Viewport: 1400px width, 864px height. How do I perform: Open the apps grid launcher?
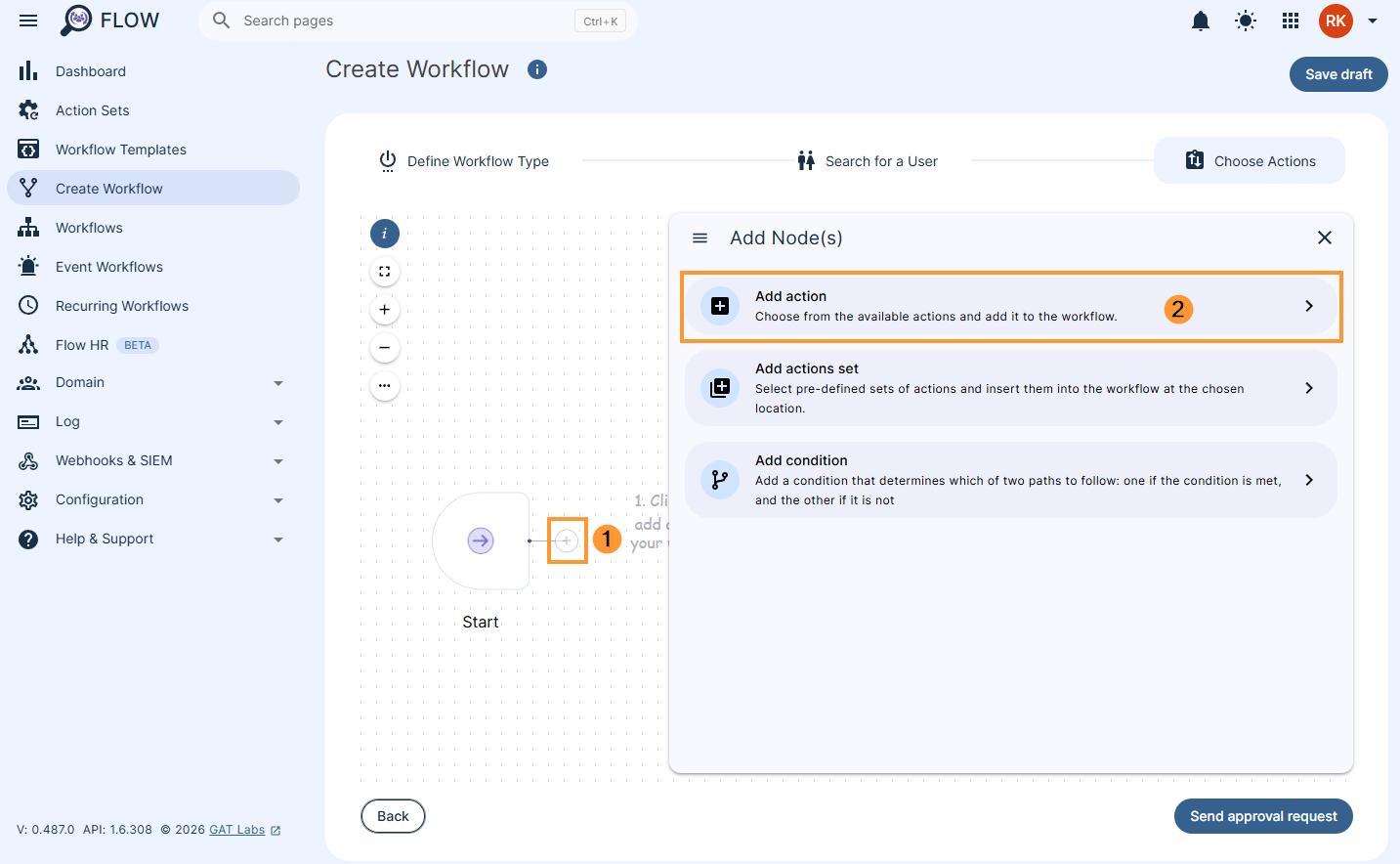1291,21
